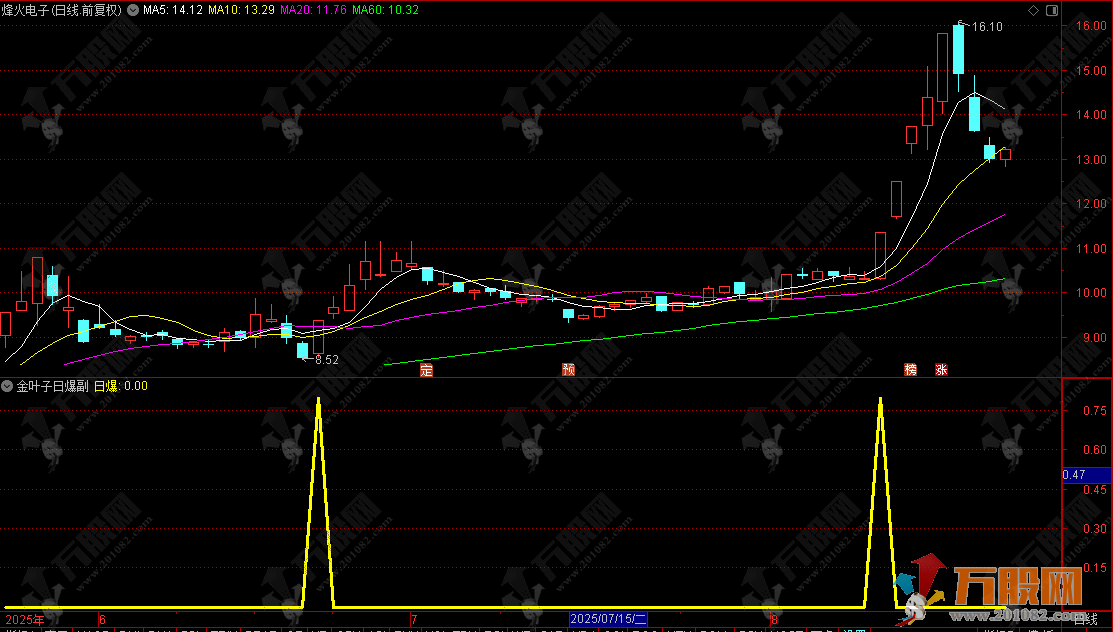Click the 2025/07/15/二 date cursor label
The height and width of the screenshot is (632, 1113).
click(608, 619)
